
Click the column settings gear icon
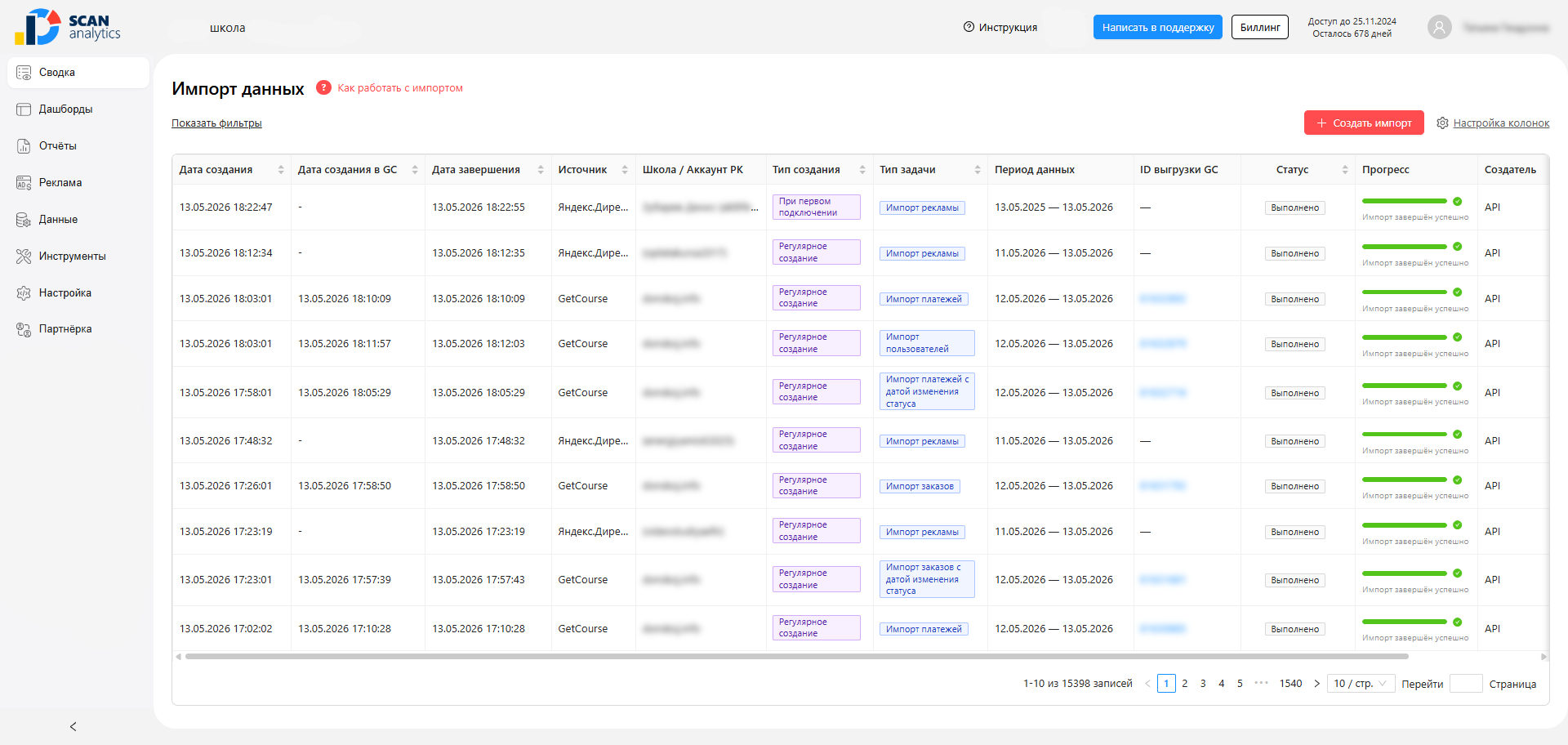coord(1442,123)
